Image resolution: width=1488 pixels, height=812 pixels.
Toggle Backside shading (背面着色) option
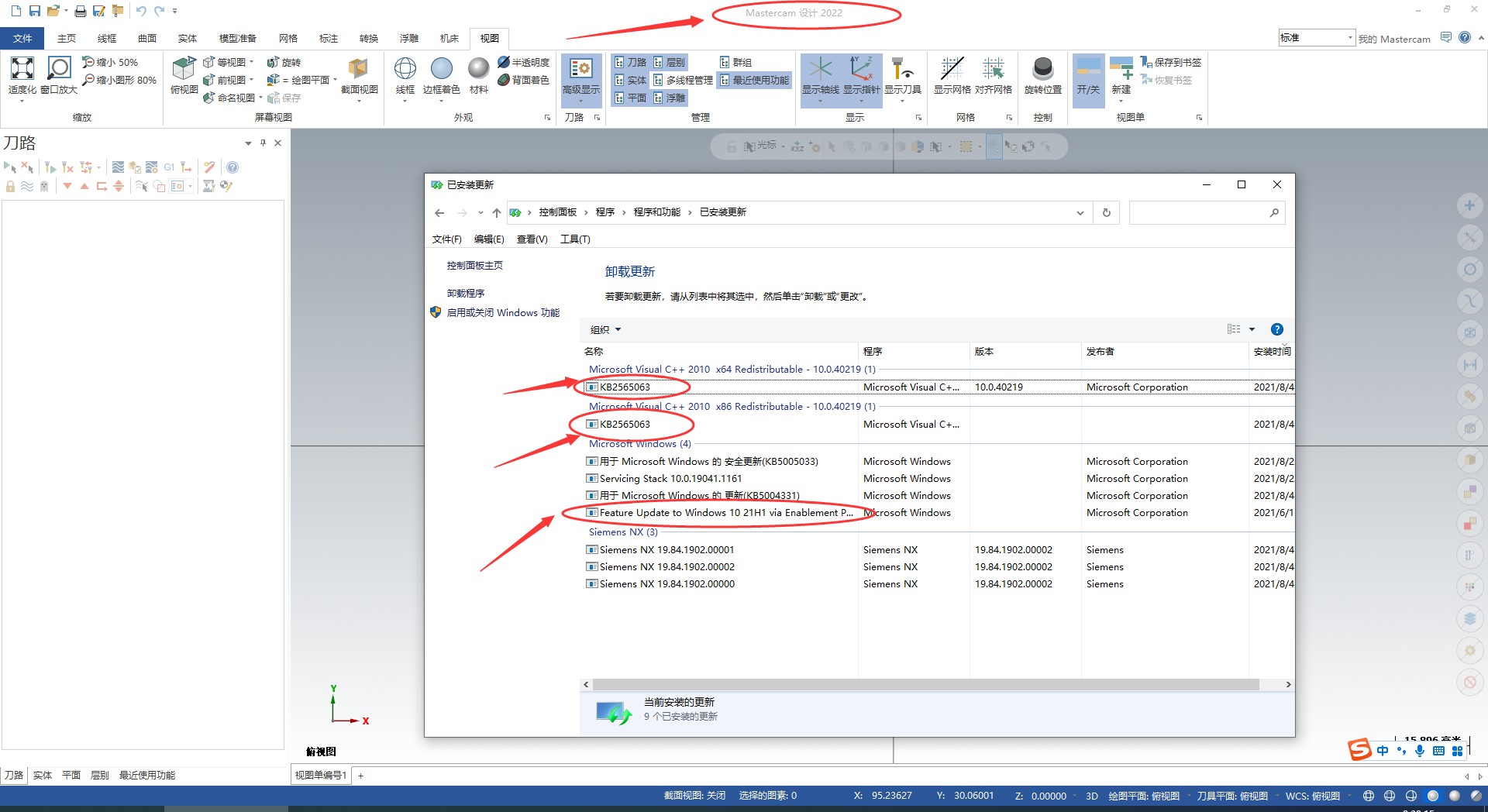coord(523,80)
